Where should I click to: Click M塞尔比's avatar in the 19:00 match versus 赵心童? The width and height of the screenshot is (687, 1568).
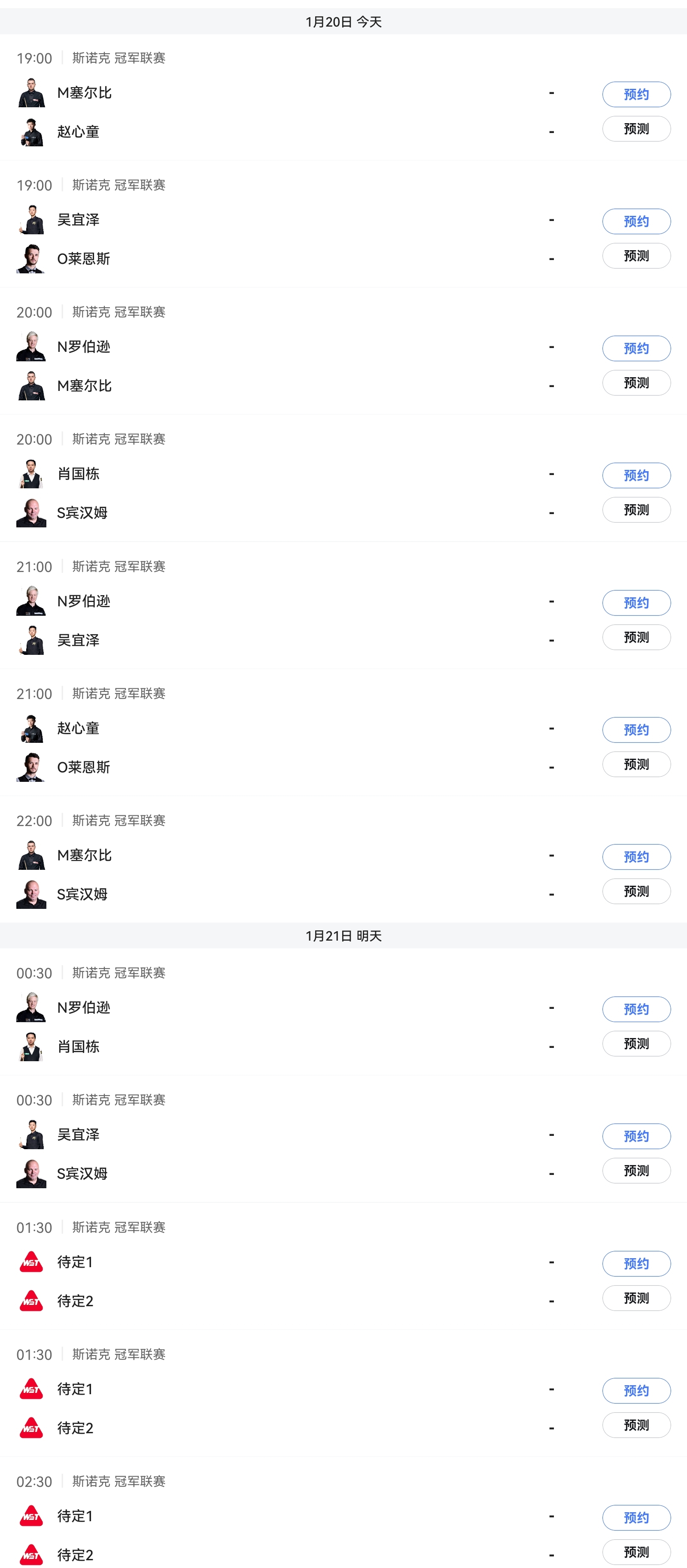[x=31, y=93]
